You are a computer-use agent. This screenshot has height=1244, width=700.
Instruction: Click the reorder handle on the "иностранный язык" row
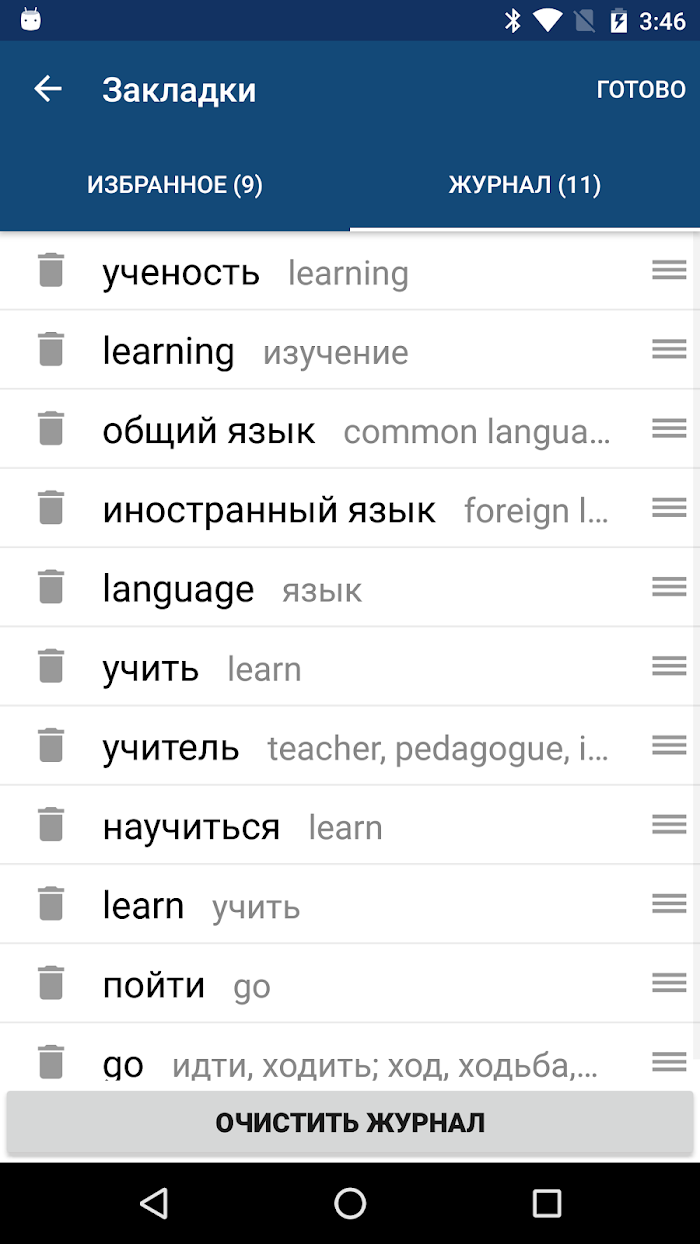(x=669, y=507)
